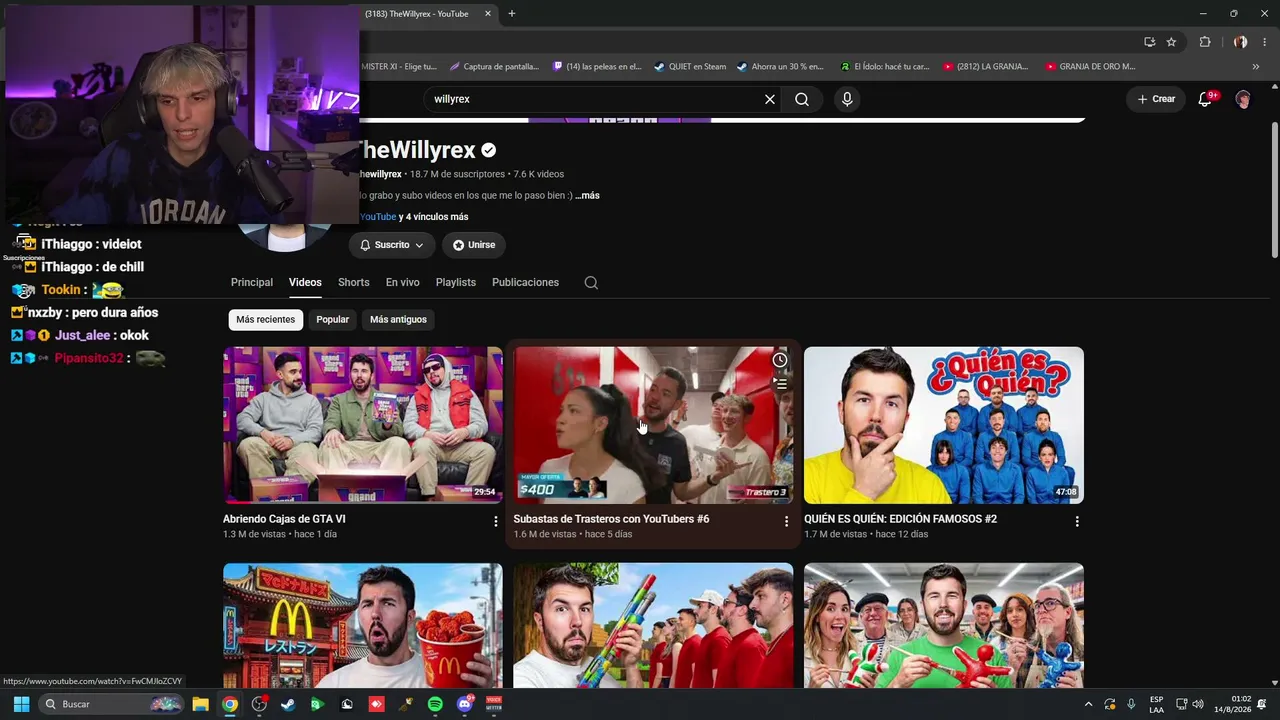
Task: Open Spotify from the taskbar
Action: pyautogui.click(x=435, y=704)
